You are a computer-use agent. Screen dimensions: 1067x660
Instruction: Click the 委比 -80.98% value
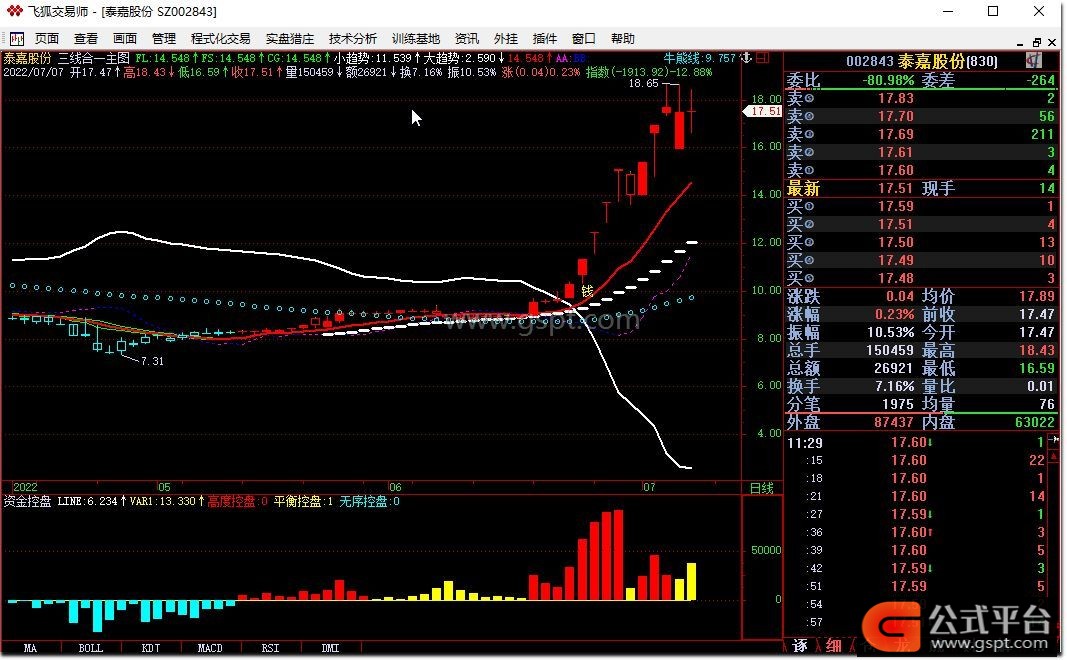(x=888, y=80)
